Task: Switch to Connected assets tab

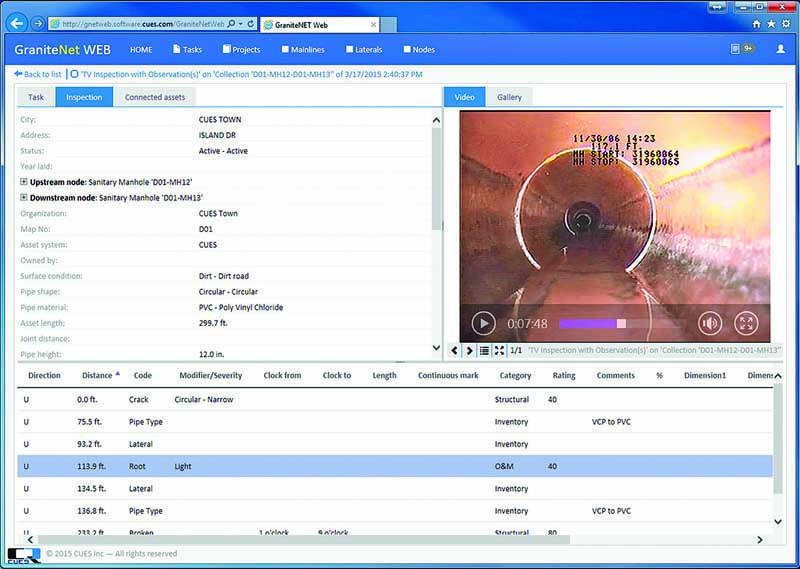Action: click(x=155, y=97)
